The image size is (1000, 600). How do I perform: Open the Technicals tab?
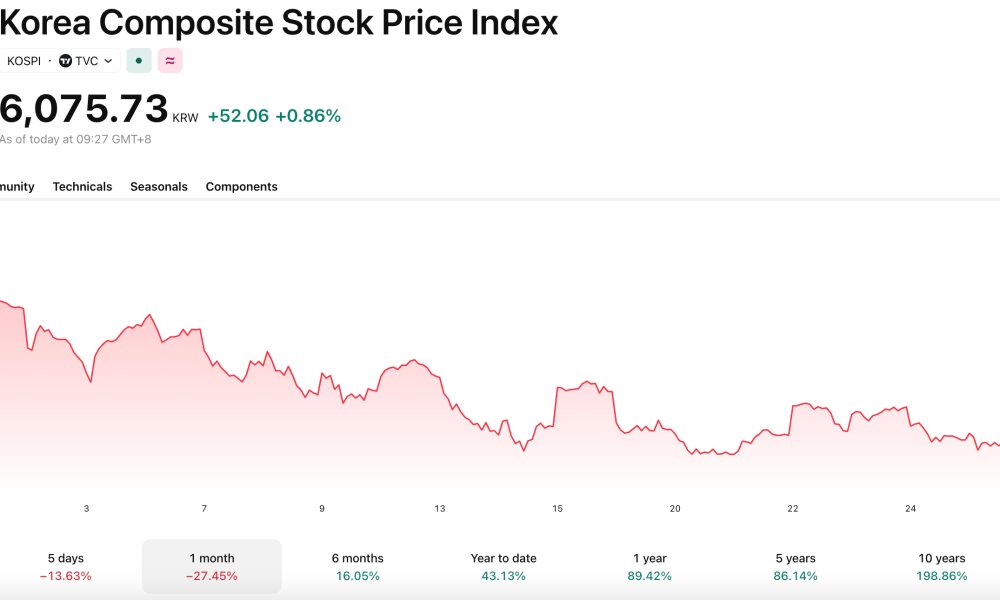coord(82,187)
